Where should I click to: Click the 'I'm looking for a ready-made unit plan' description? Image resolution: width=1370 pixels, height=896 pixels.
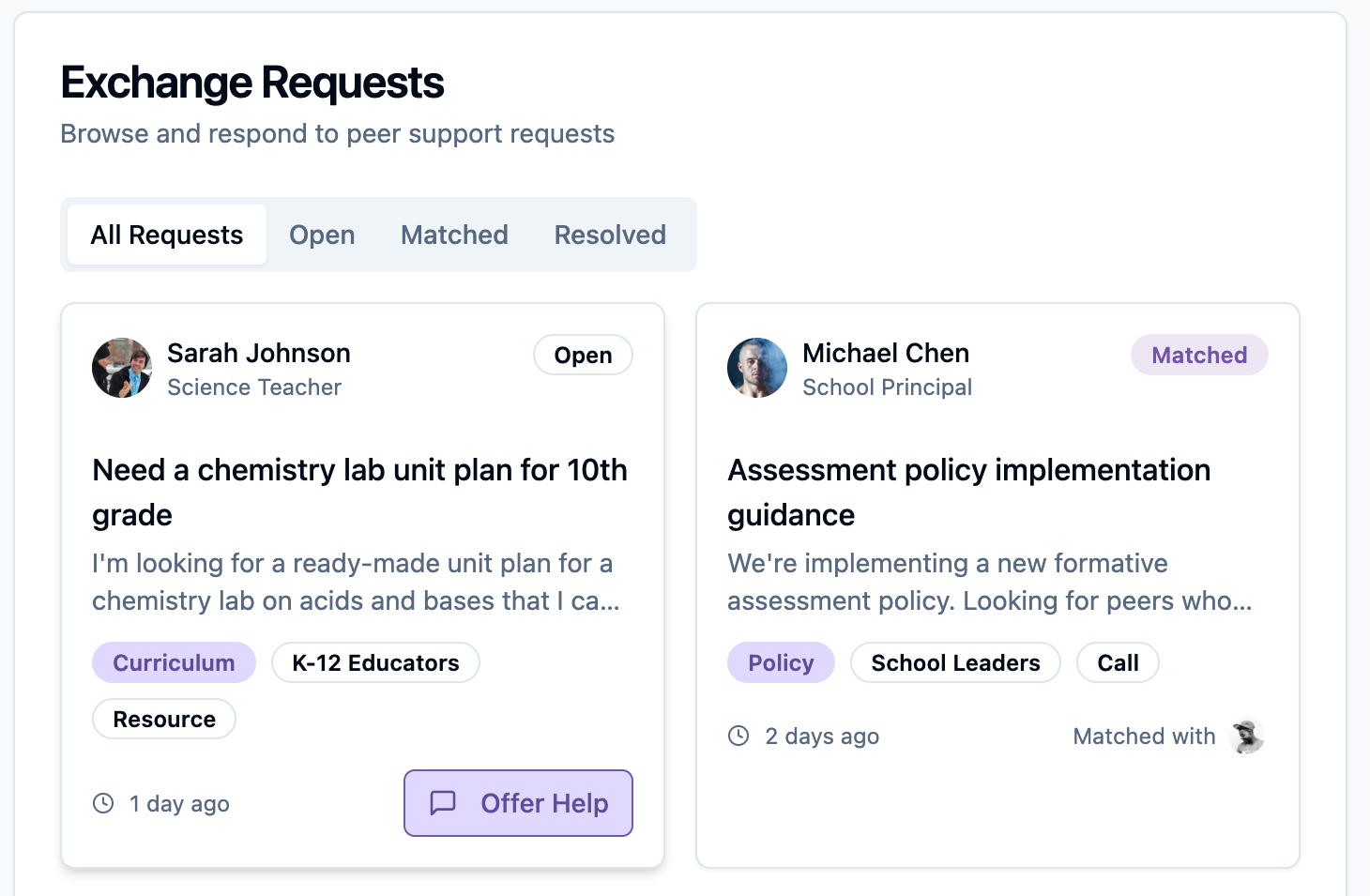pos(357,582)
